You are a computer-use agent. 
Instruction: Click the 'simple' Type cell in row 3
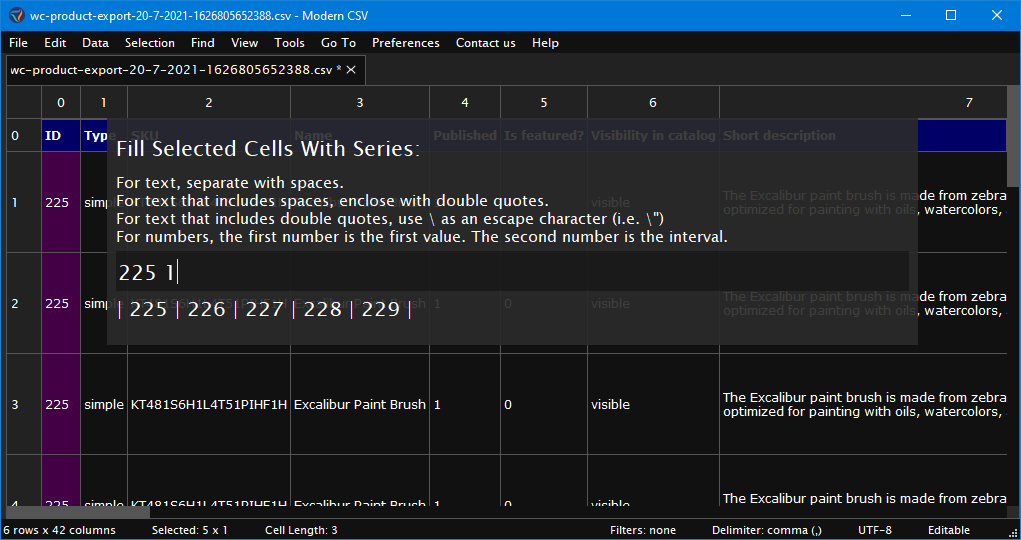pos(104,405)
